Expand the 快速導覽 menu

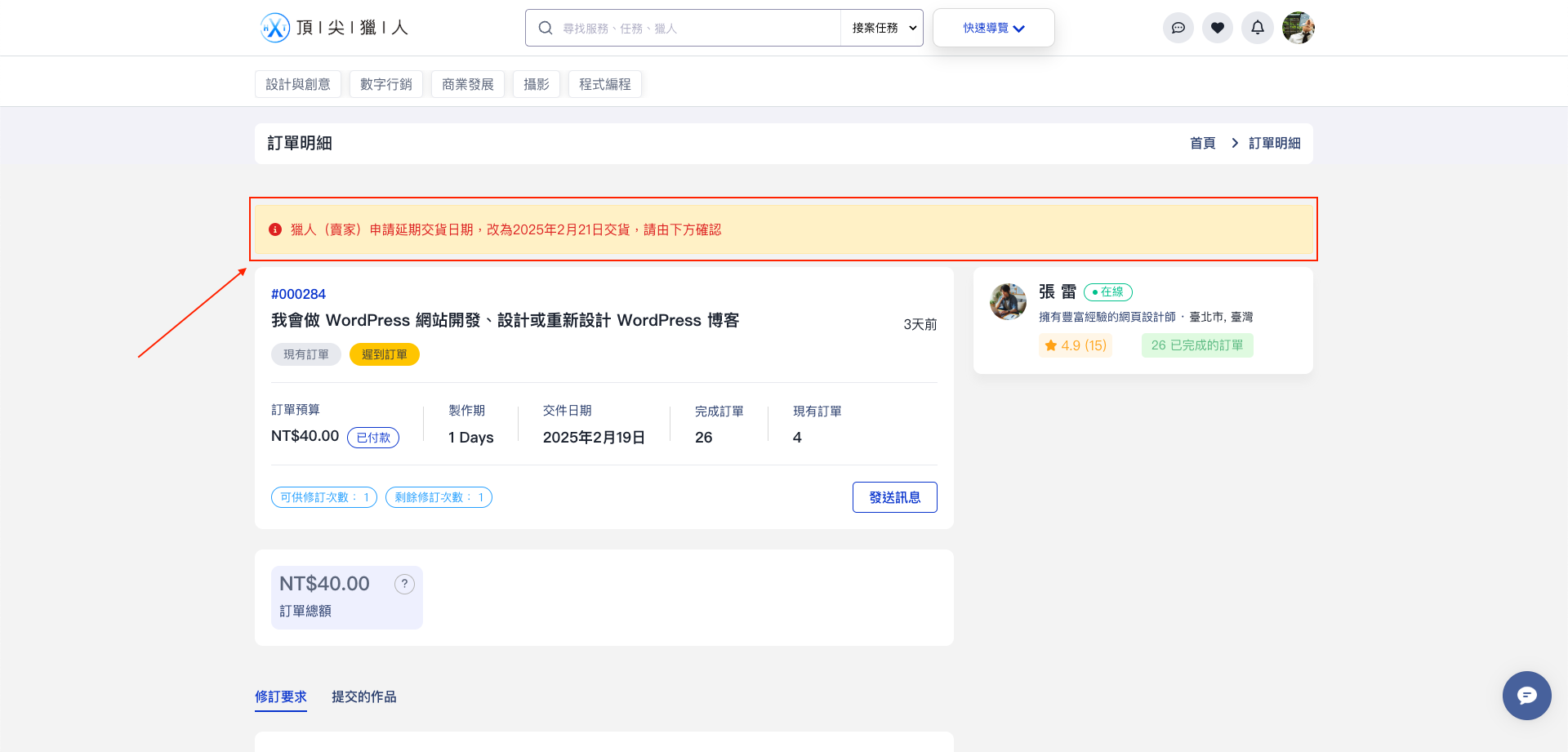click(993, 27)
